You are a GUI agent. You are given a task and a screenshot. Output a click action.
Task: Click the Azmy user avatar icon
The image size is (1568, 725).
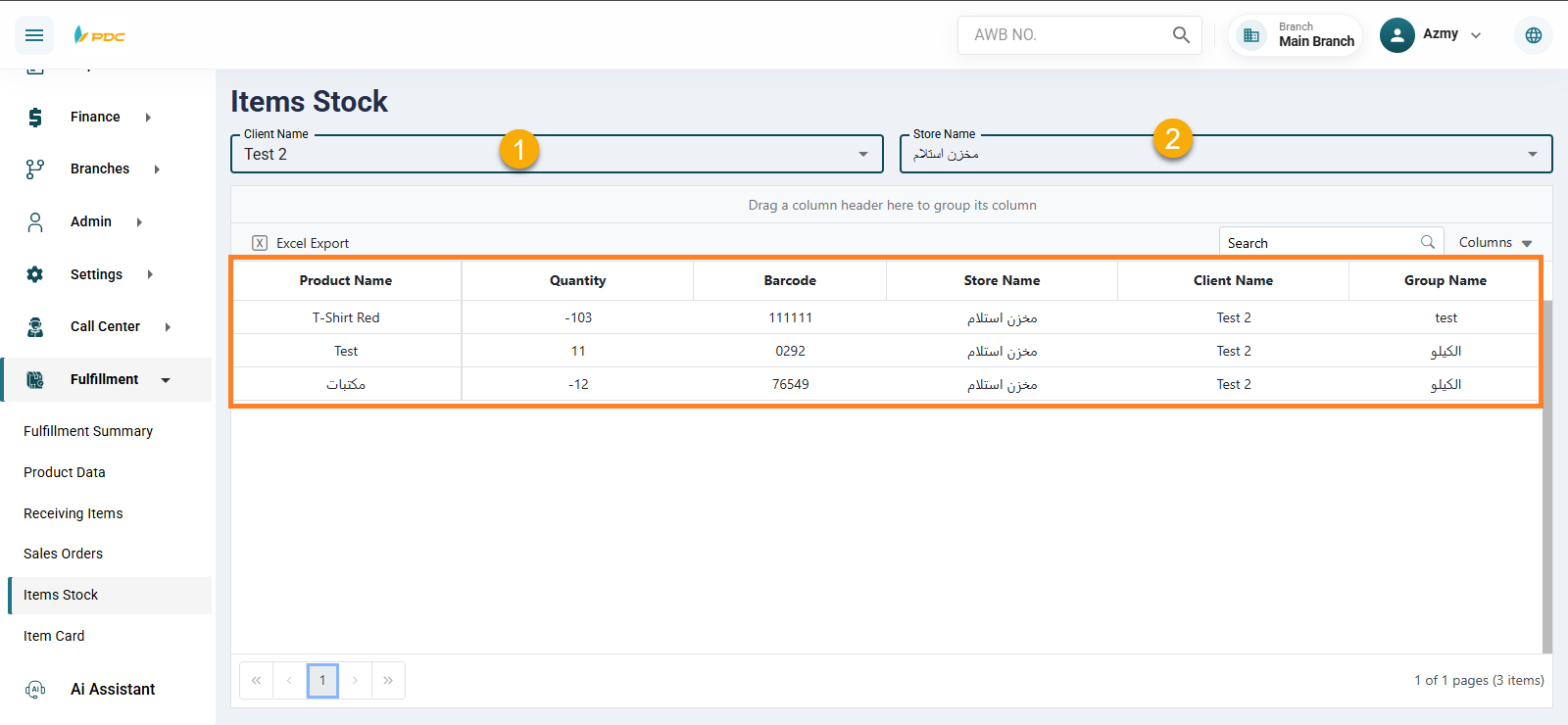click(1397, 35)
